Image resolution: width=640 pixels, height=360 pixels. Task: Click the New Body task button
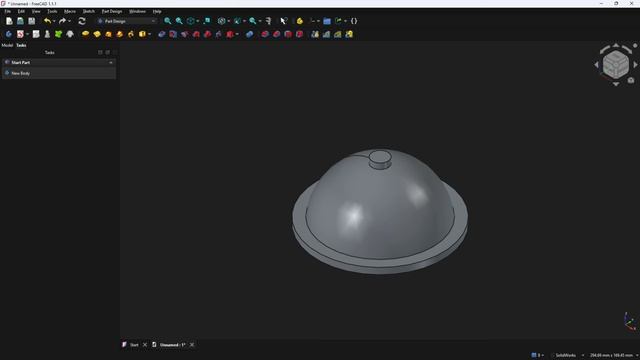(x=59, y=73)
